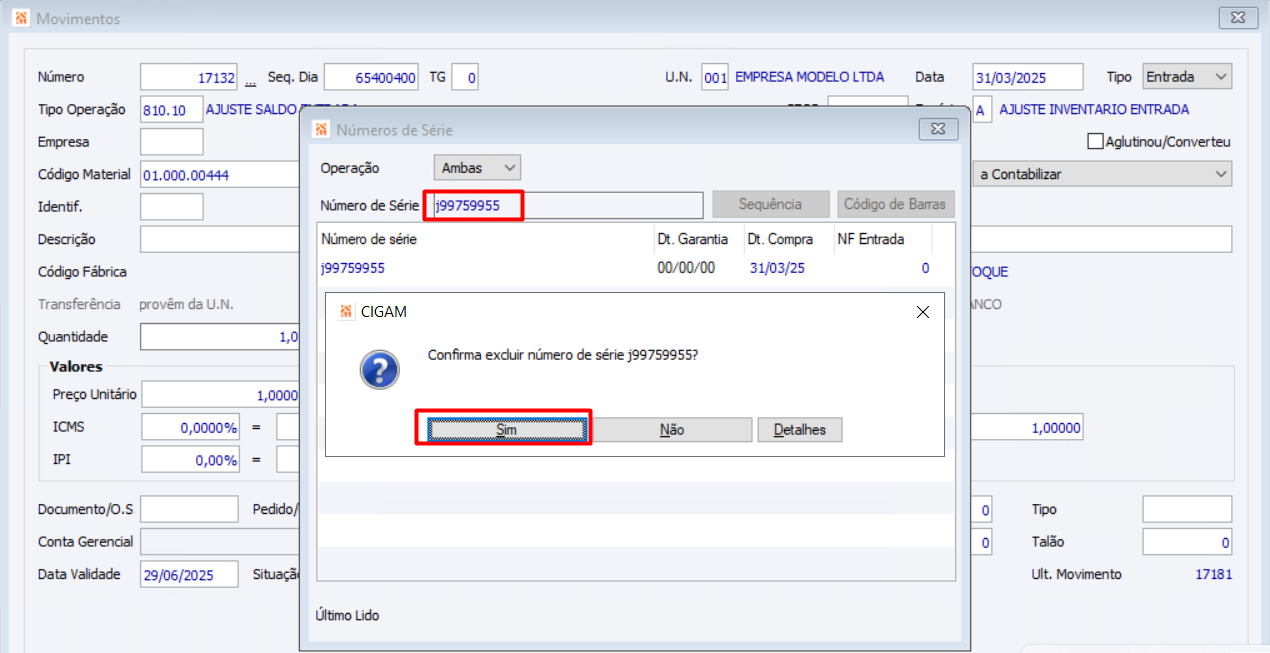Toggle the Aglutinou/Converteu checkbox
1270x653 pixels.
click(x=1094, y=142)
